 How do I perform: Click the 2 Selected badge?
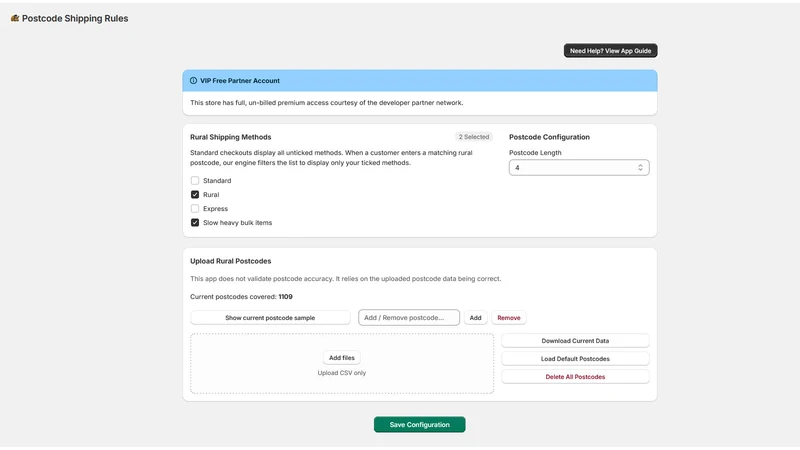(x=473, y=137)
